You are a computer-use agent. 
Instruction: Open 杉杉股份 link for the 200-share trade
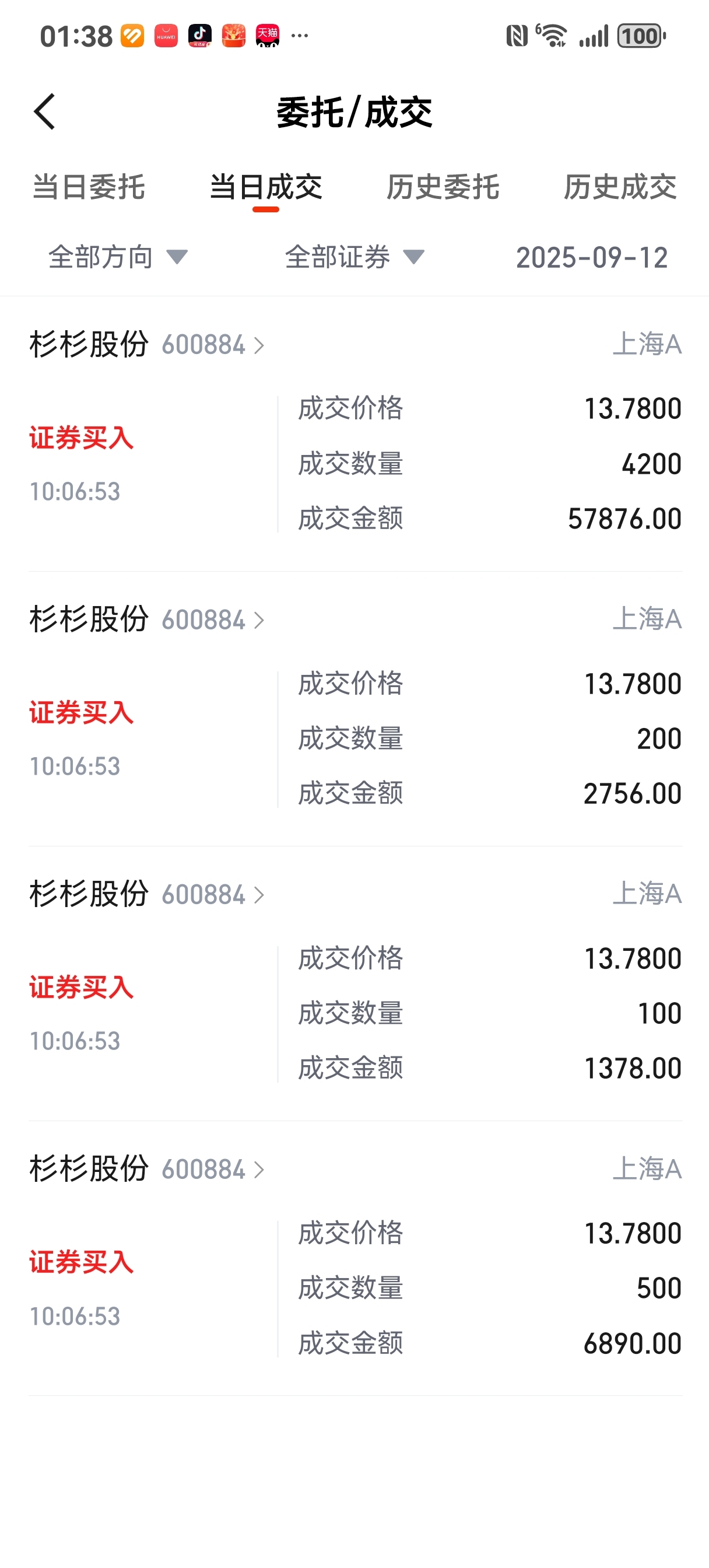148,619
